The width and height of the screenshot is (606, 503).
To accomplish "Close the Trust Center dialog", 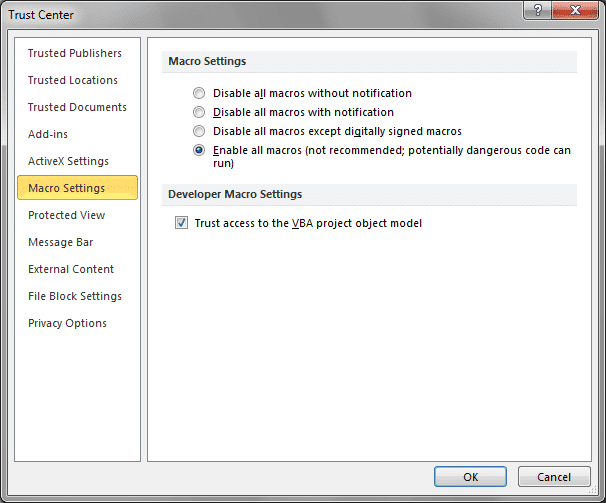I will (x=575, y=10).
